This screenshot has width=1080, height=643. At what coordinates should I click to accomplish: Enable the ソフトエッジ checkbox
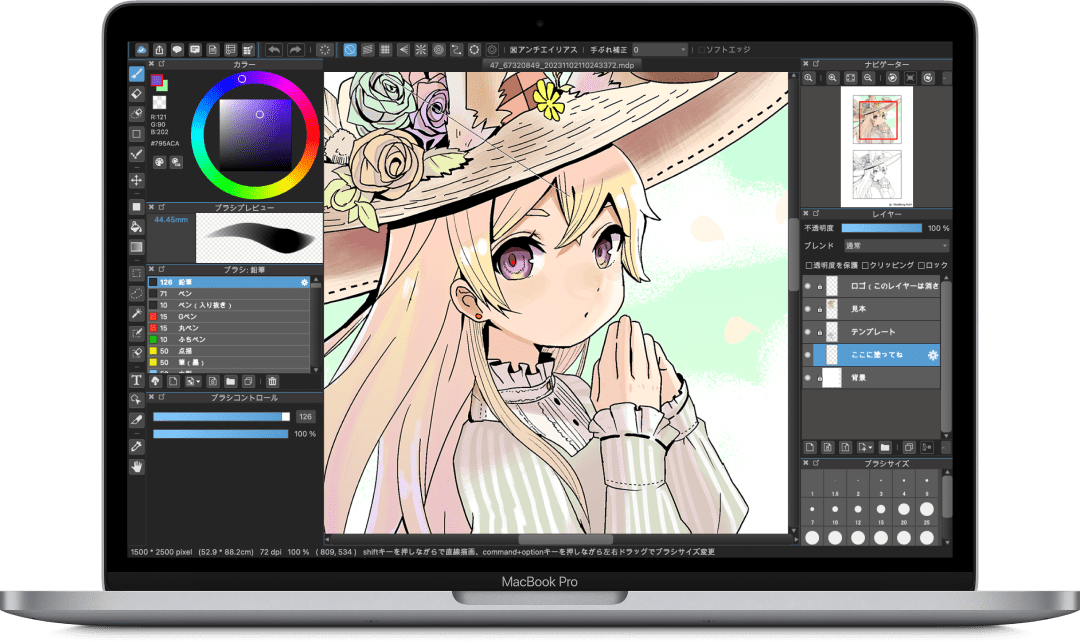point(702,49)
